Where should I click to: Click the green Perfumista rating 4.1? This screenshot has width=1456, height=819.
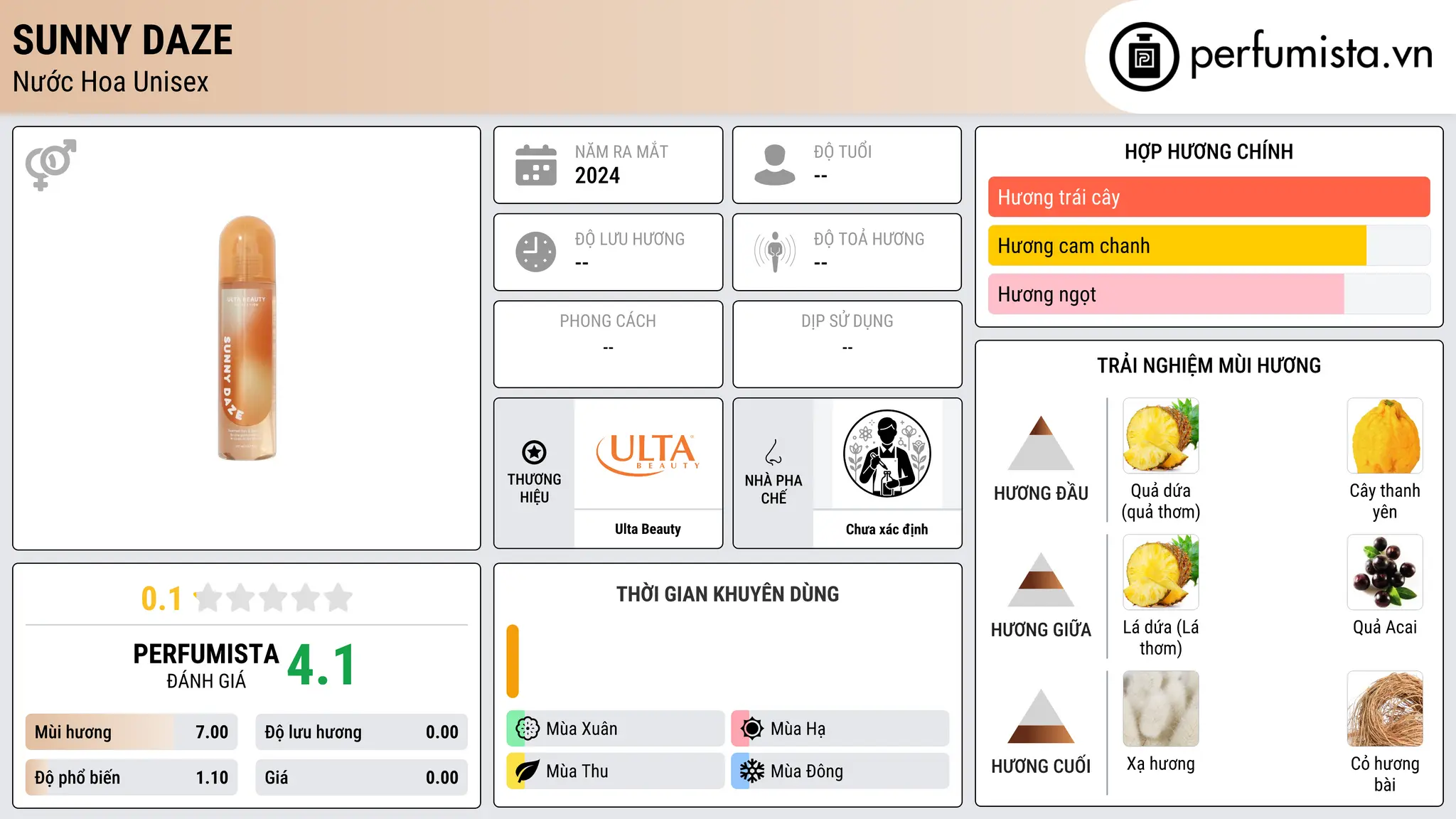(321, 665)
